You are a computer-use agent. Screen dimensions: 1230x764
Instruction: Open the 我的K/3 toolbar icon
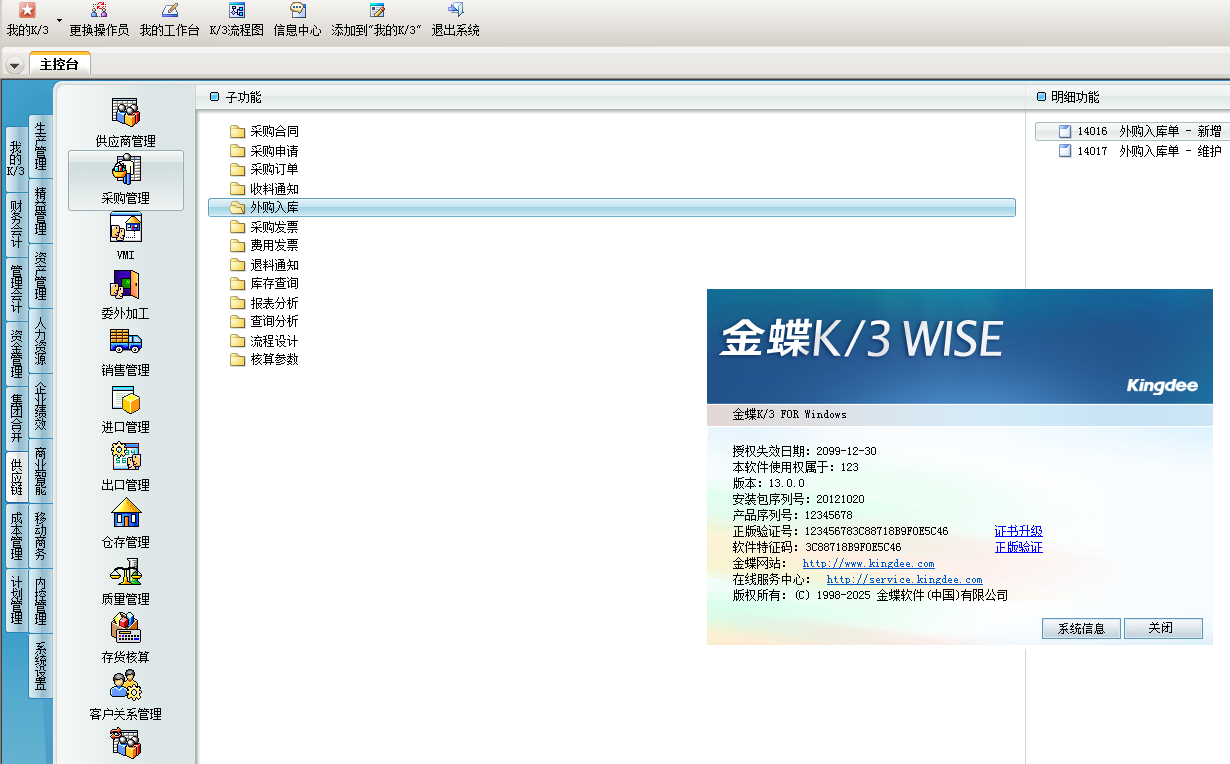(x=27, y=19)
